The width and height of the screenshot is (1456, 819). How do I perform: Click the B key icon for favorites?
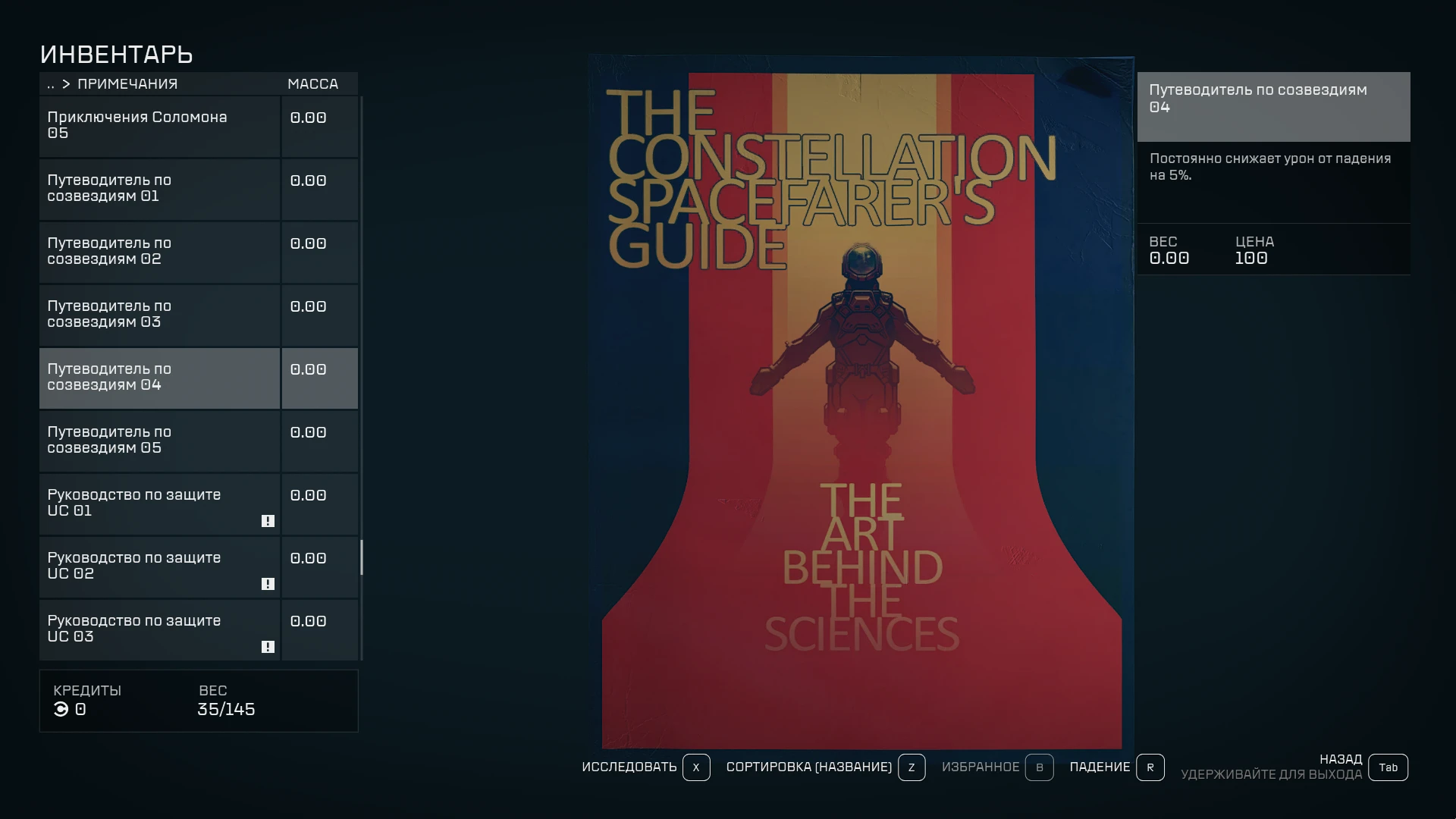tap(1039, 767)
